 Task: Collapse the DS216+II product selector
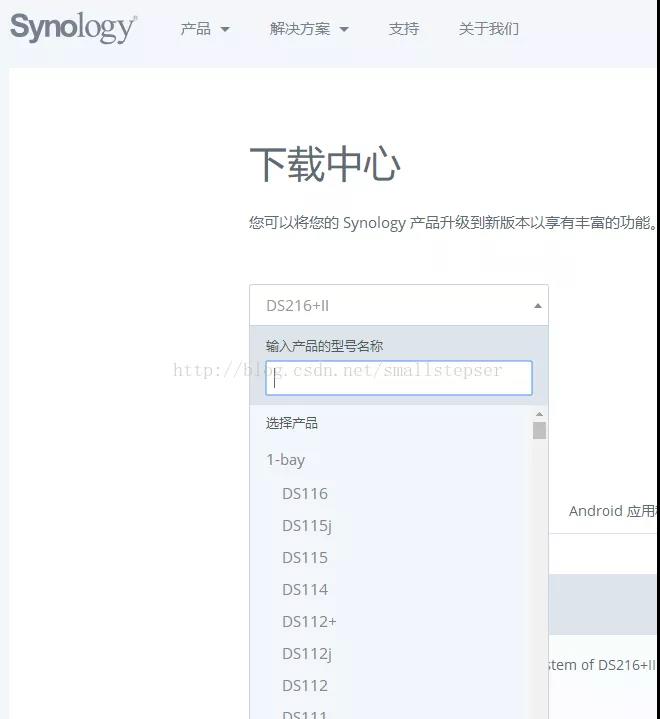(399, 305)
